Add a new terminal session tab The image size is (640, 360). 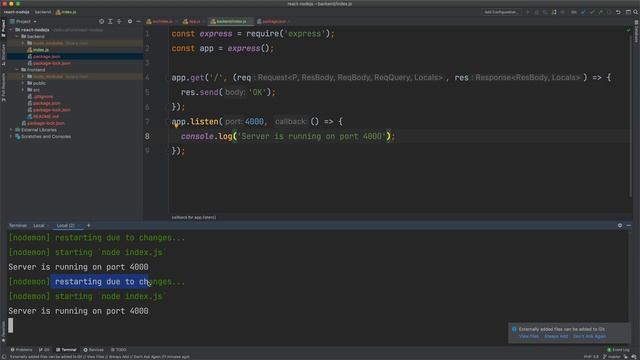(x=89, y=225)
